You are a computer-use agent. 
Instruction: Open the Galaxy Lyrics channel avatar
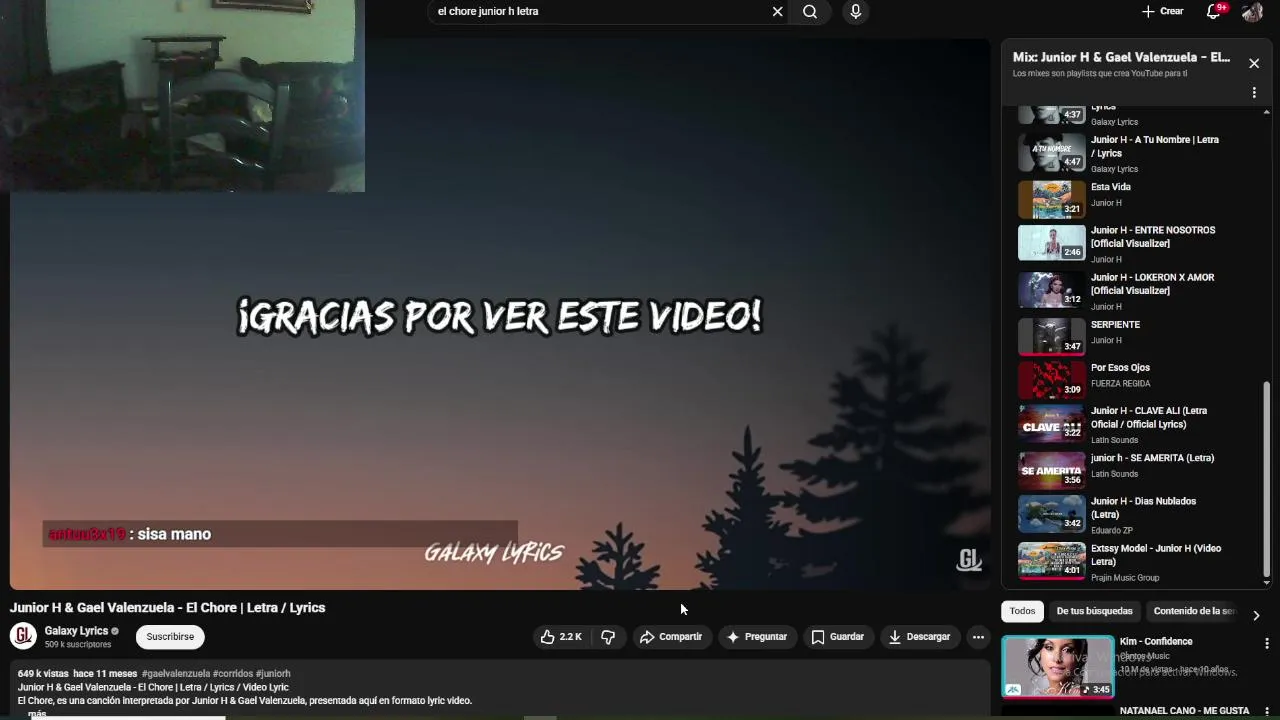coord(23,636)
